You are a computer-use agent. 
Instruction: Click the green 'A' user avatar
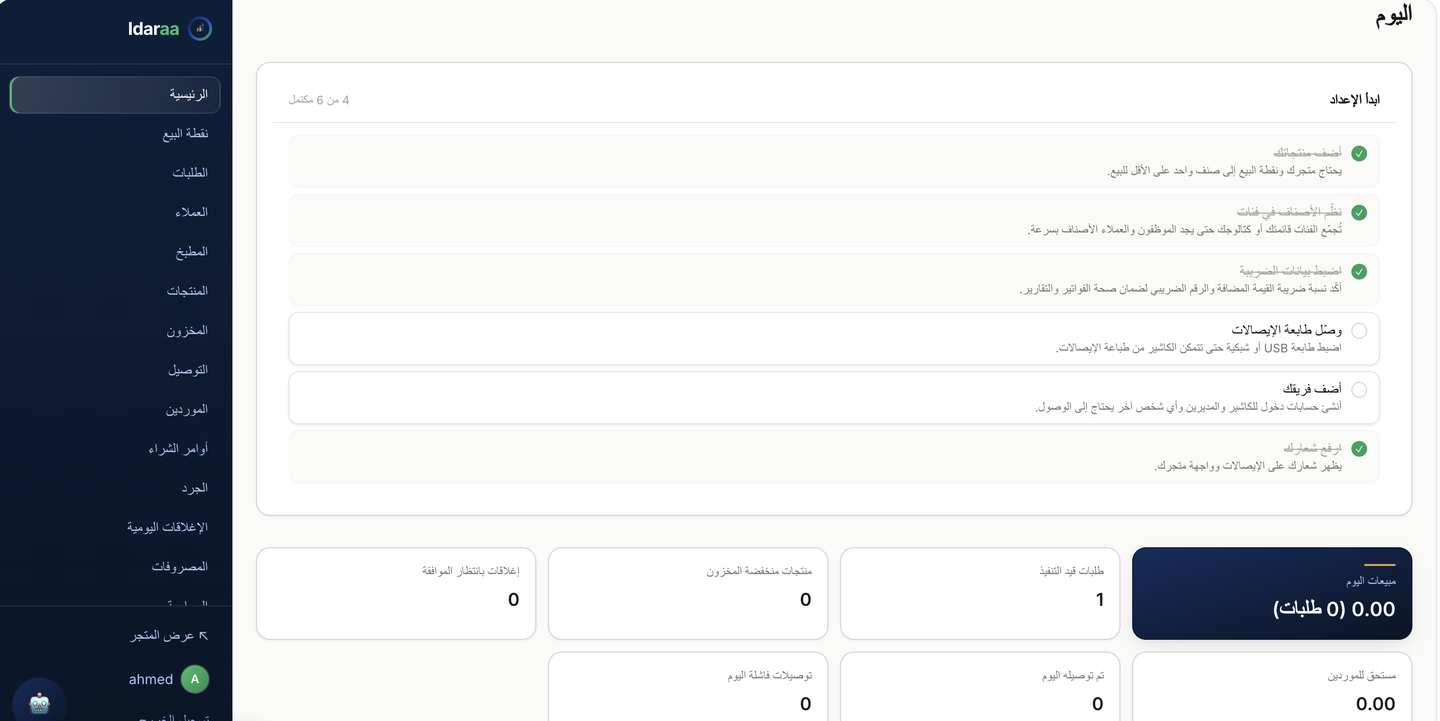point(195,679)
